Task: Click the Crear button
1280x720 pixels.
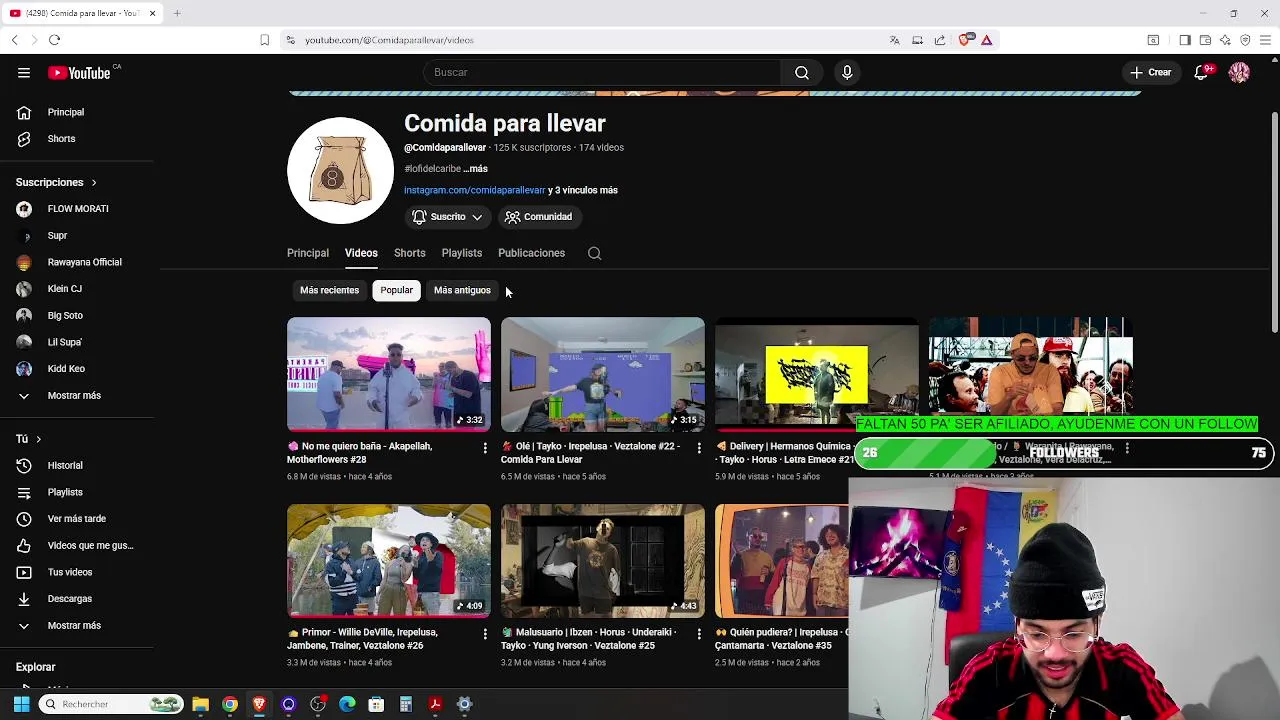Action: (1151, 72)
